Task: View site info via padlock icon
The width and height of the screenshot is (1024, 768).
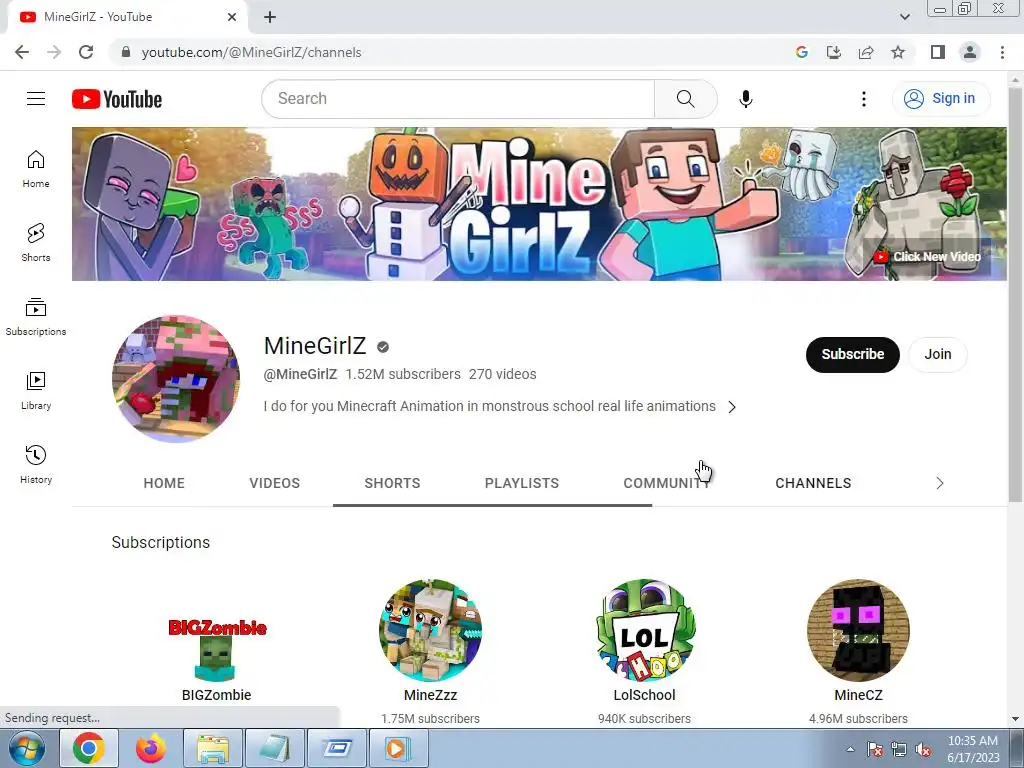Action: [126, 52]
